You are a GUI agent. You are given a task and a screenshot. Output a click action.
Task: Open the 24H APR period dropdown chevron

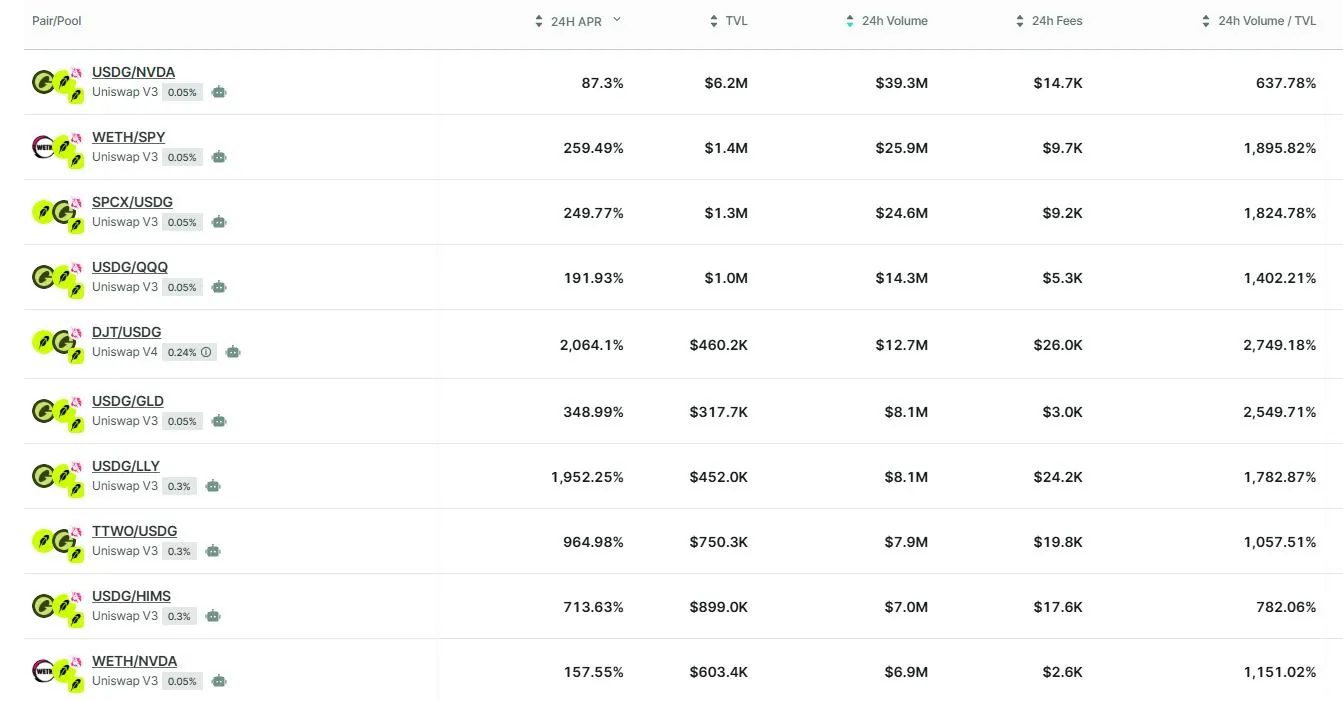tap(617, 20)
